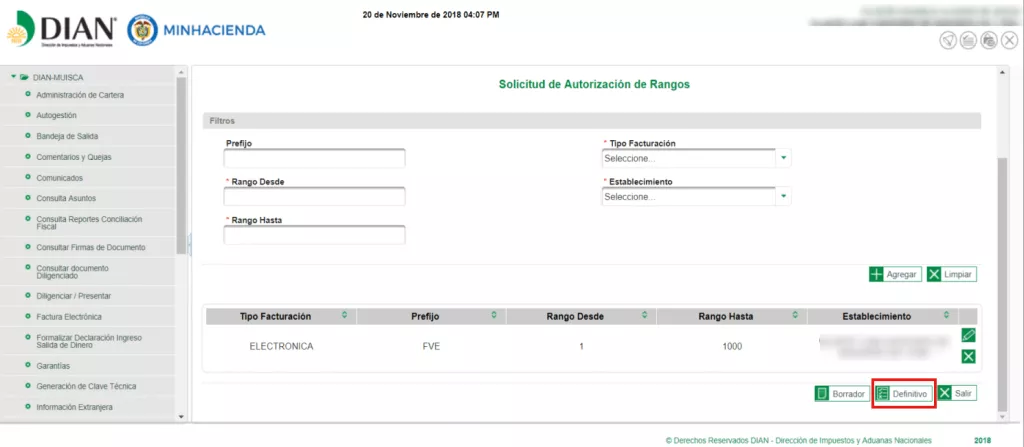
Task: Click the ELECTRONICA cell in the table
Action: (281, 346)
